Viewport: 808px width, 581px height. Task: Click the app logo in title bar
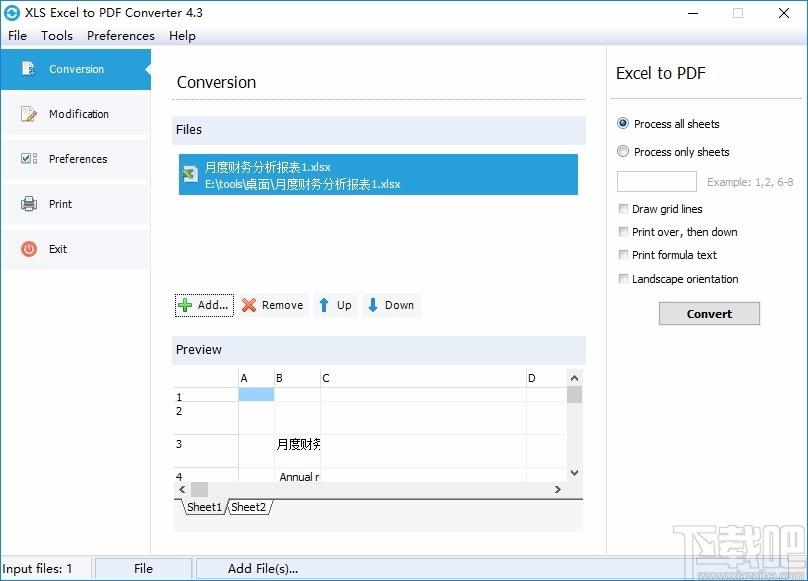click(x=12, y=13)
